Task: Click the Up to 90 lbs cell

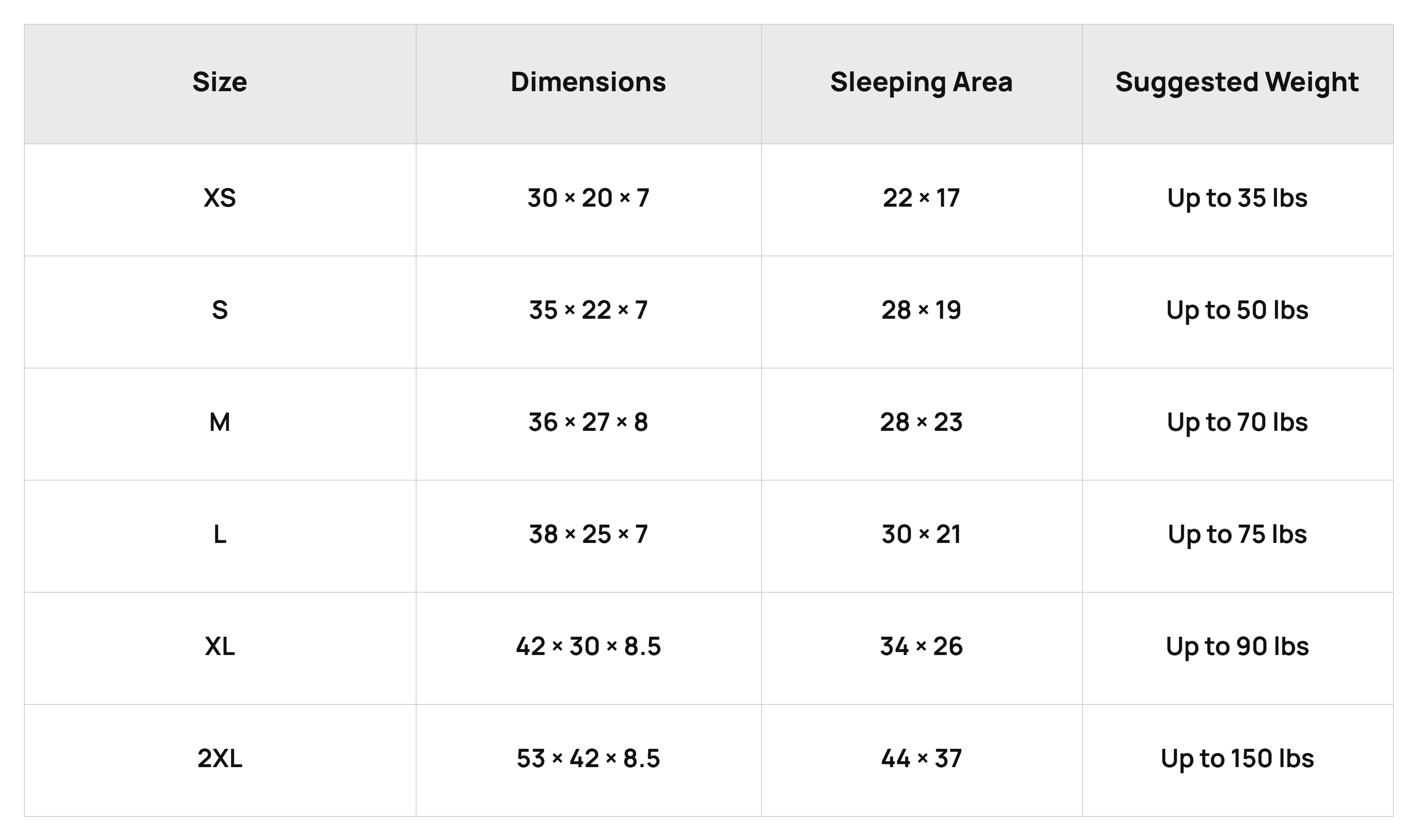Action: 1238,648
